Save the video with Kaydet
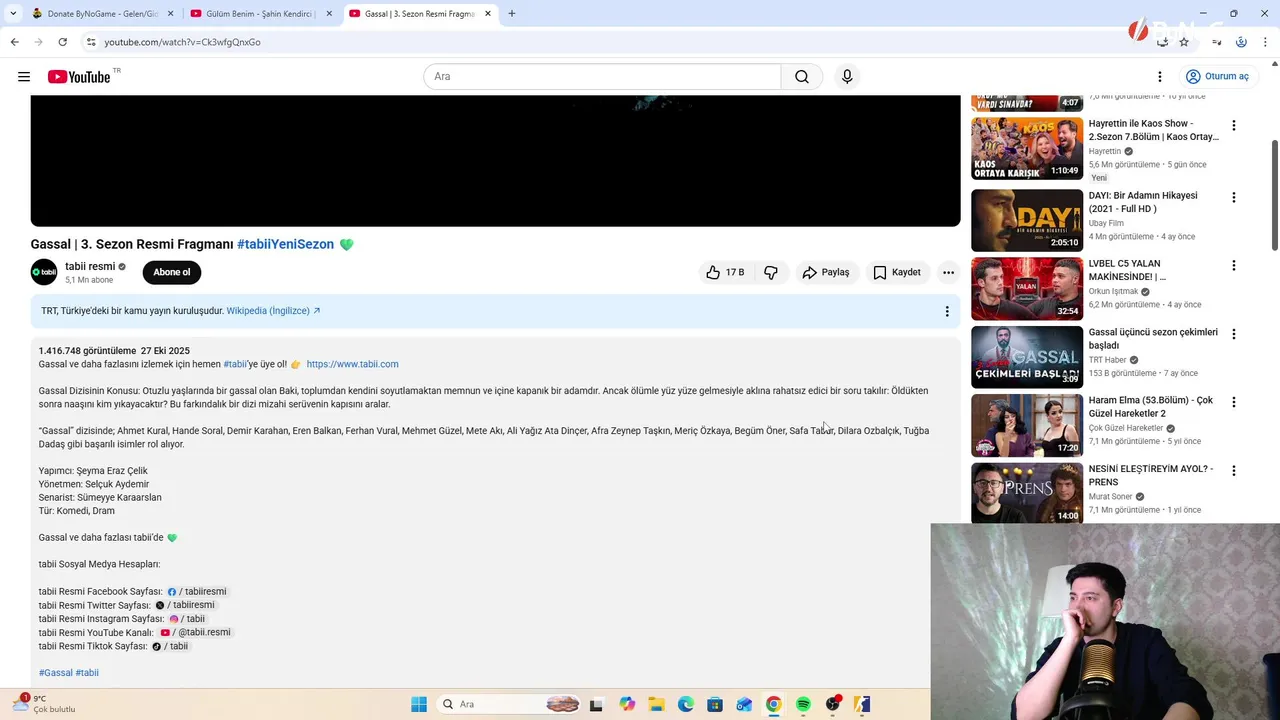 pos(897,272)
